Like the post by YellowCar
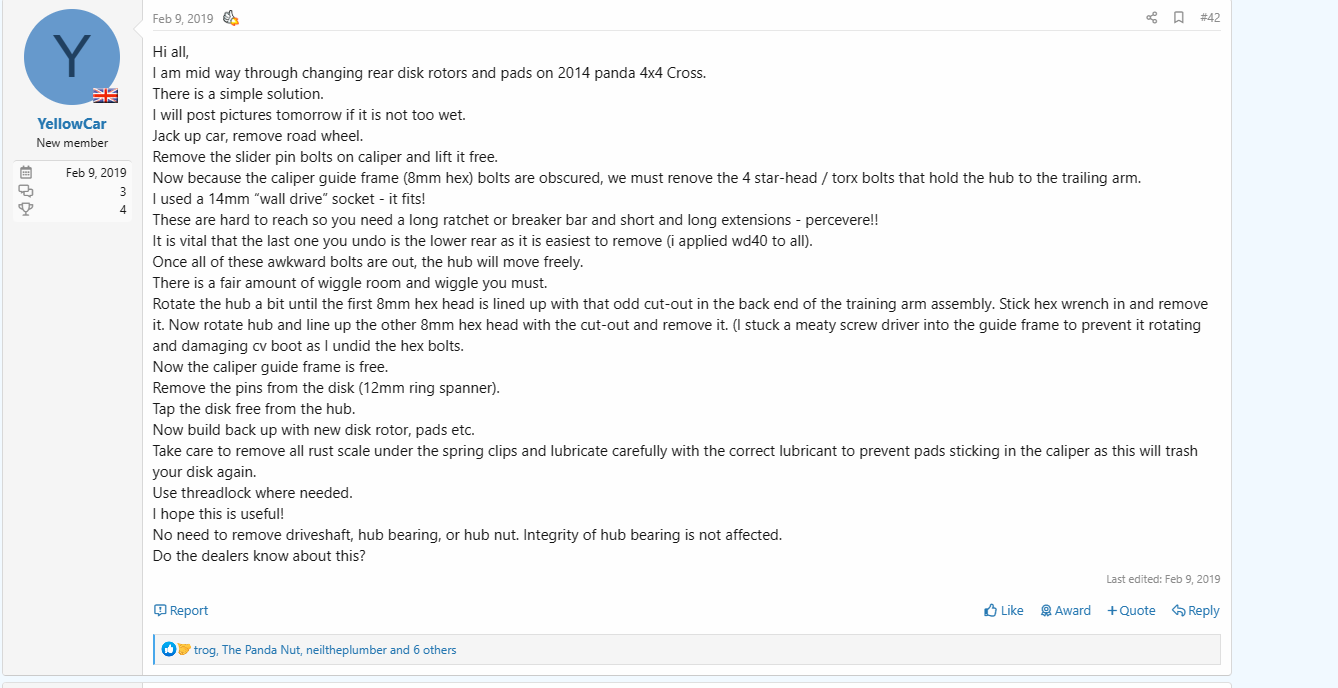The height and width of the screenshot is (688, 1338). (1004, 610)
